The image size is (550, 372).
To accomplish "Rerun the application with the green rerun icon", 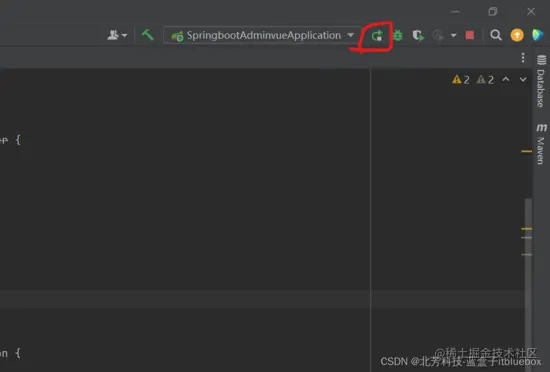I will tap(377, 35).
